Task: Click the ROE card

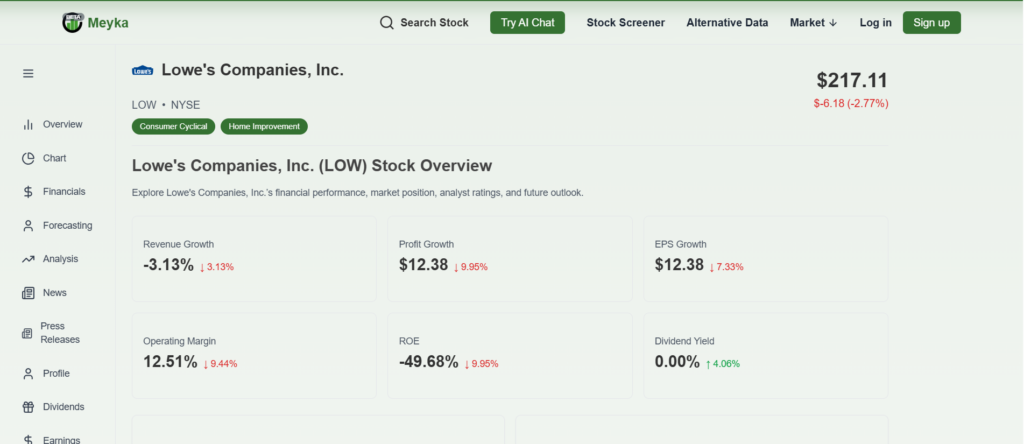Action: click(x=509, y=355)
